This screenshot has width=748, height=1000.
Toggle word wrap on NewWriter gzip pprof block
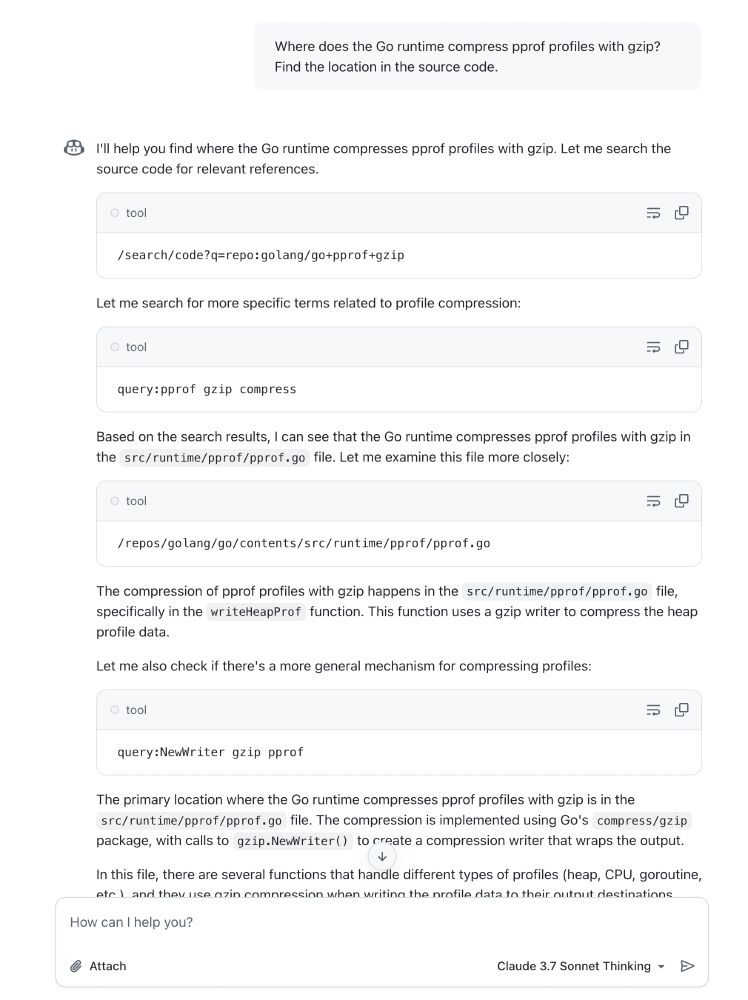653,710
